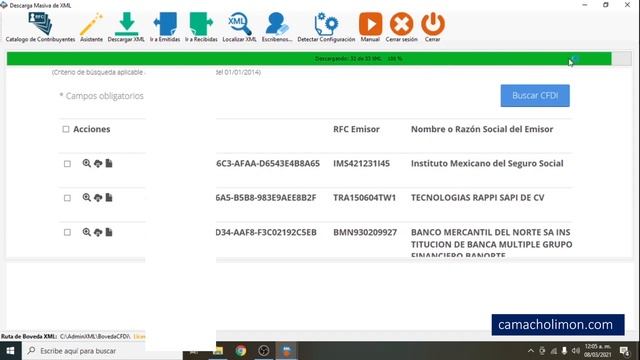The height and width of the screenshot is (360, 640).
Task: Select the folio ending 983E9AEE8B2F
Action: 266,198
